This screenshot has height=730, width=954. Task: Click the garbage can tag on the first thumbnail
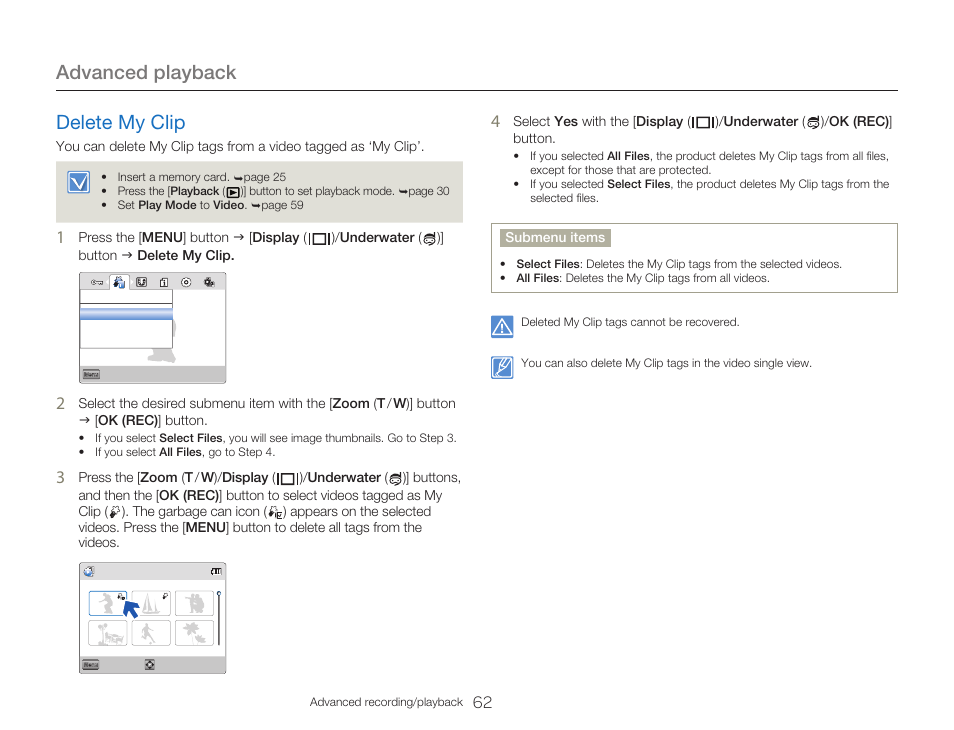pos(121,597)
